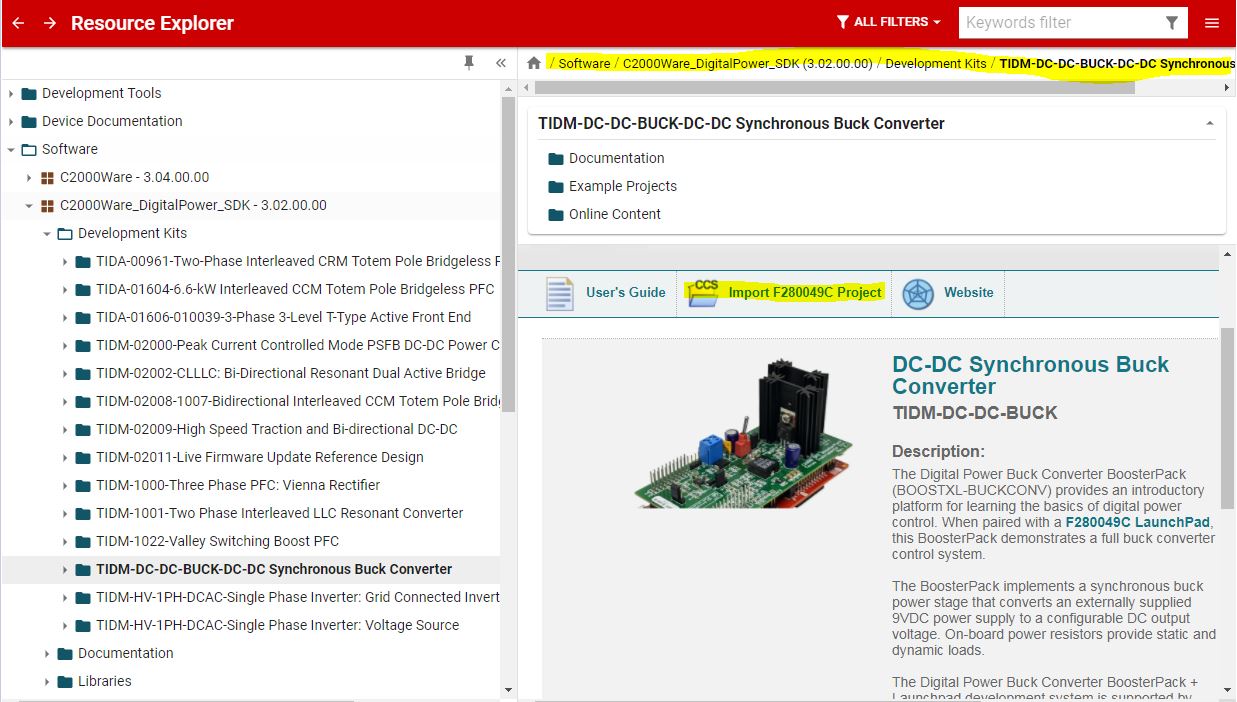Click Import F280049C Project link
This screenshot has height=702, width=1237.
(805, 292)
